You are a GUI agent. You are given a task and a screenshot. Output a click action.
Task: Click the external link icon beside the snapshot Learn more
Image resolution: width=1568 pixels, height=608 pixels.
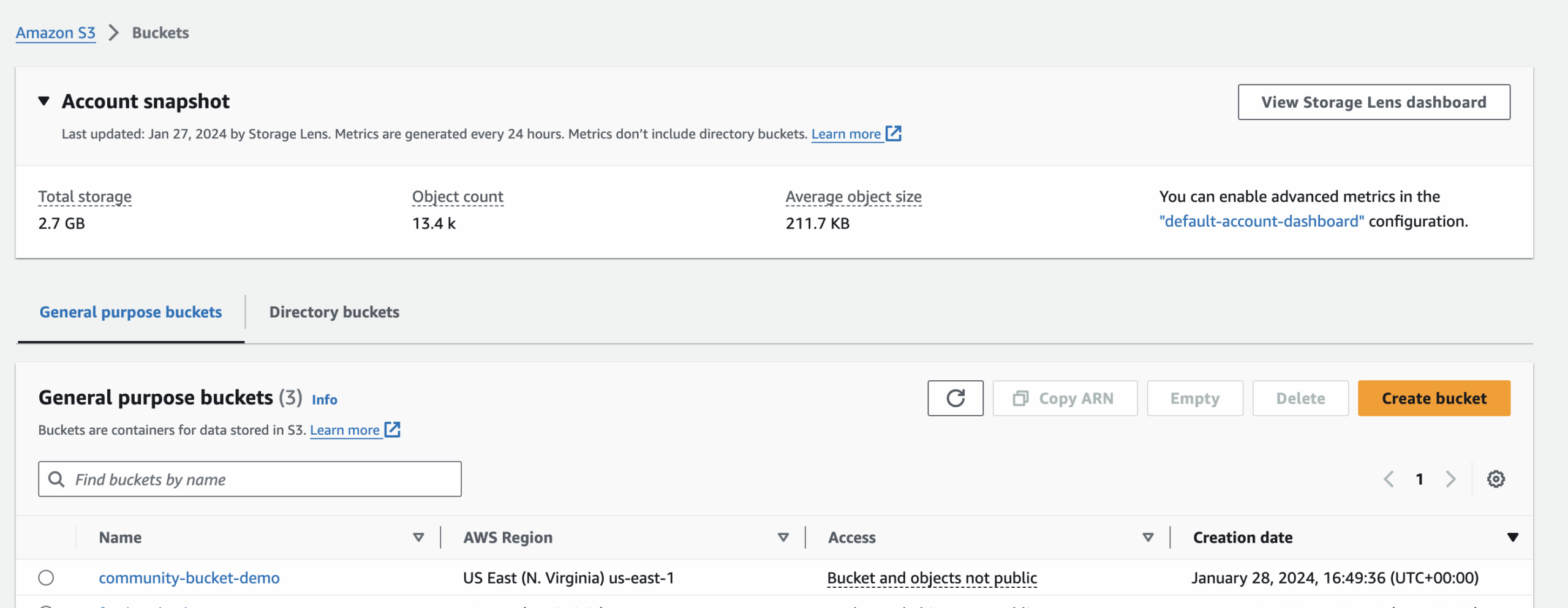894,133
